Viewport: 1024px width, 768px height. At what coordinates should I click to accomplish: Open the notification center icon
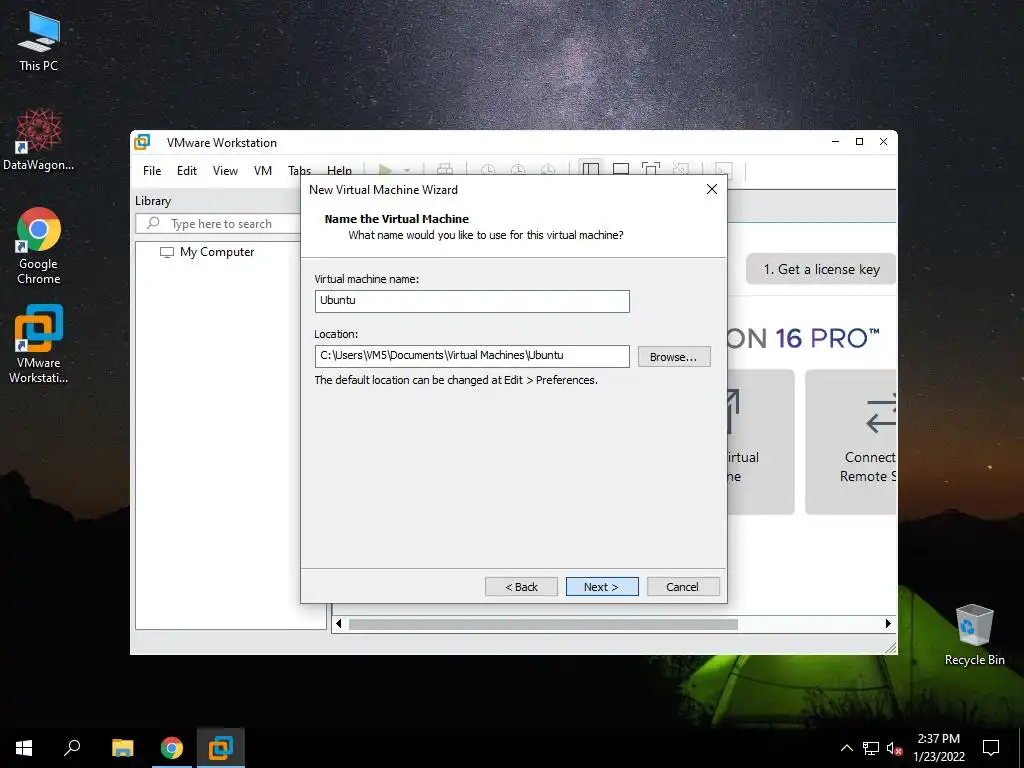991,748
